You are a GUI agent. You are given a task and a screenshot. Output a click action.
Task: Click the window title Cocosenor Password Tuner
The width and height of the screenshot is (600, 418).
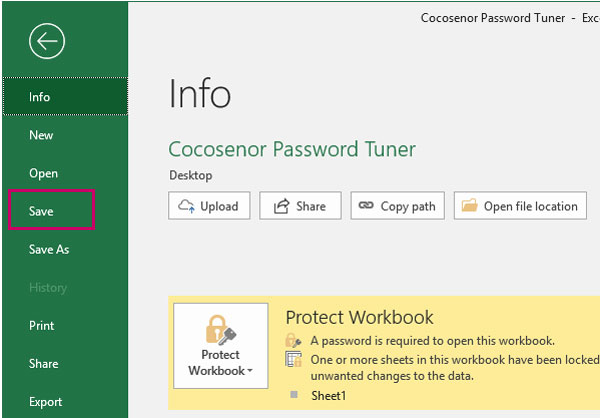coord(492,18)
